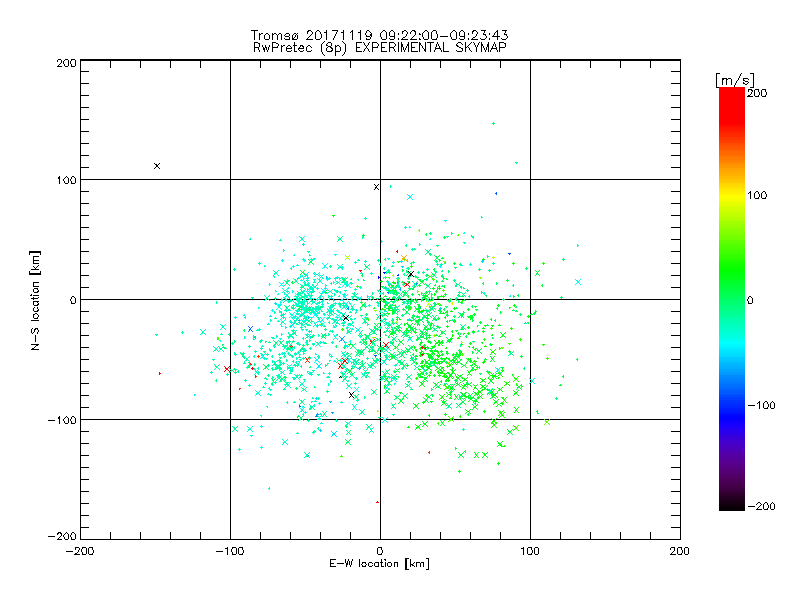Click the x-axis tick label '200'
This screenshot has height=600, width=800.
click(680, 551)
